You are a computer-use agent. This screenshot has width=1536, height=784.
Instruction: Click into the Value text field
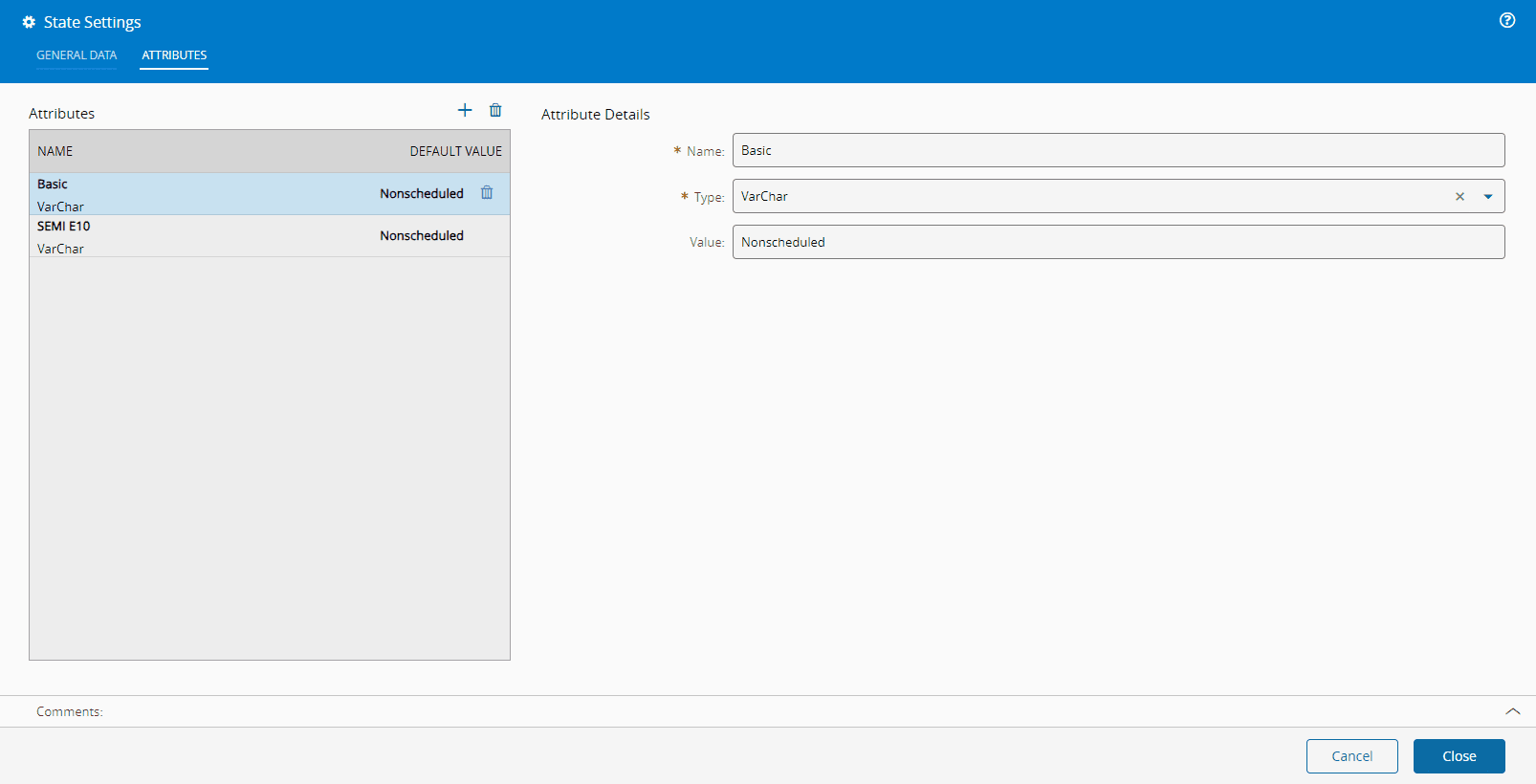[x=1117, y=243]
